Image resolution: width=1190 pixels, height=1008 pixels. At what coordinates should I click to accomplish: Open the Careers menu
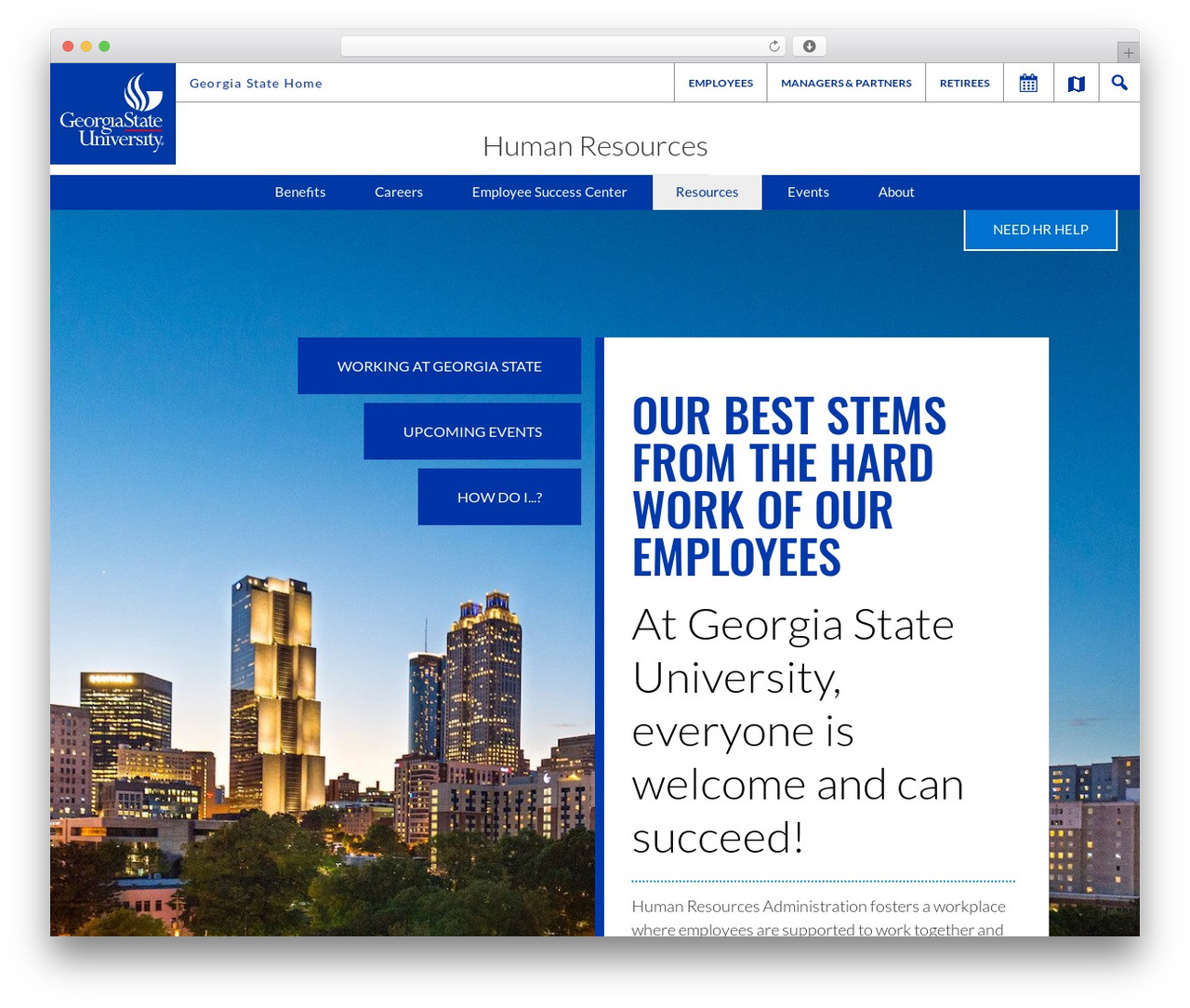coord(399,192)
